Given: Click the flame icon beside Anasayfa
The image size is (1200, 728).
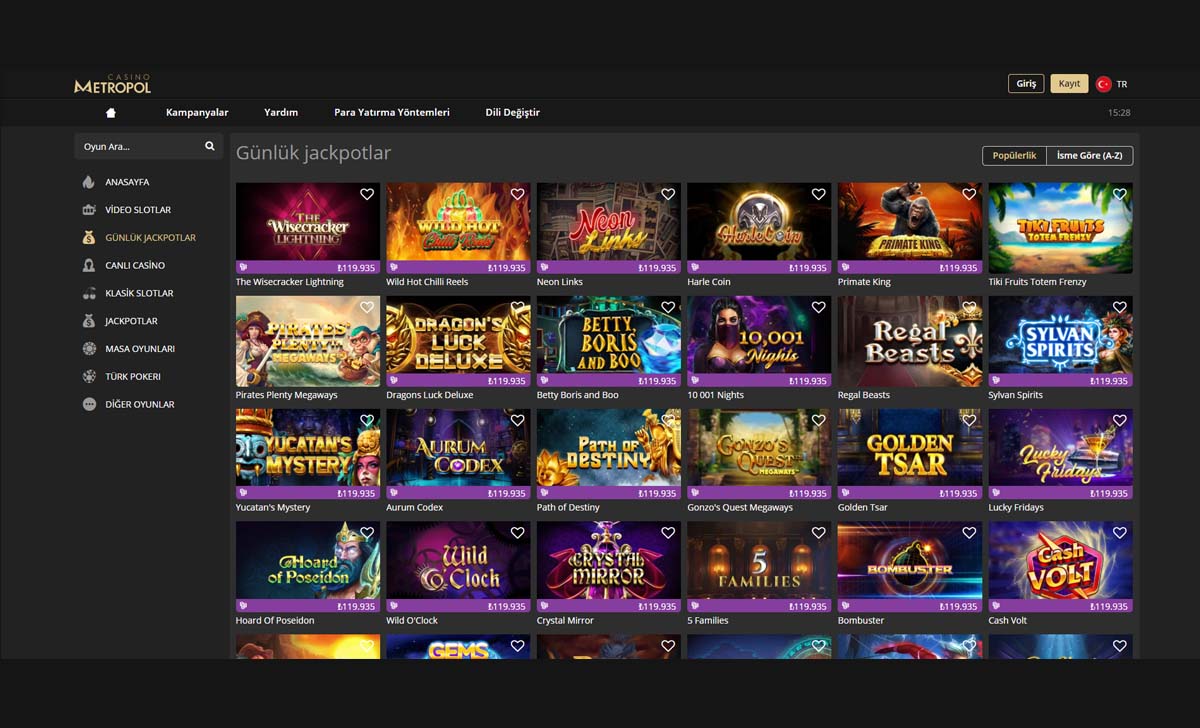Looking at the screenshot, I should [89, 182].
